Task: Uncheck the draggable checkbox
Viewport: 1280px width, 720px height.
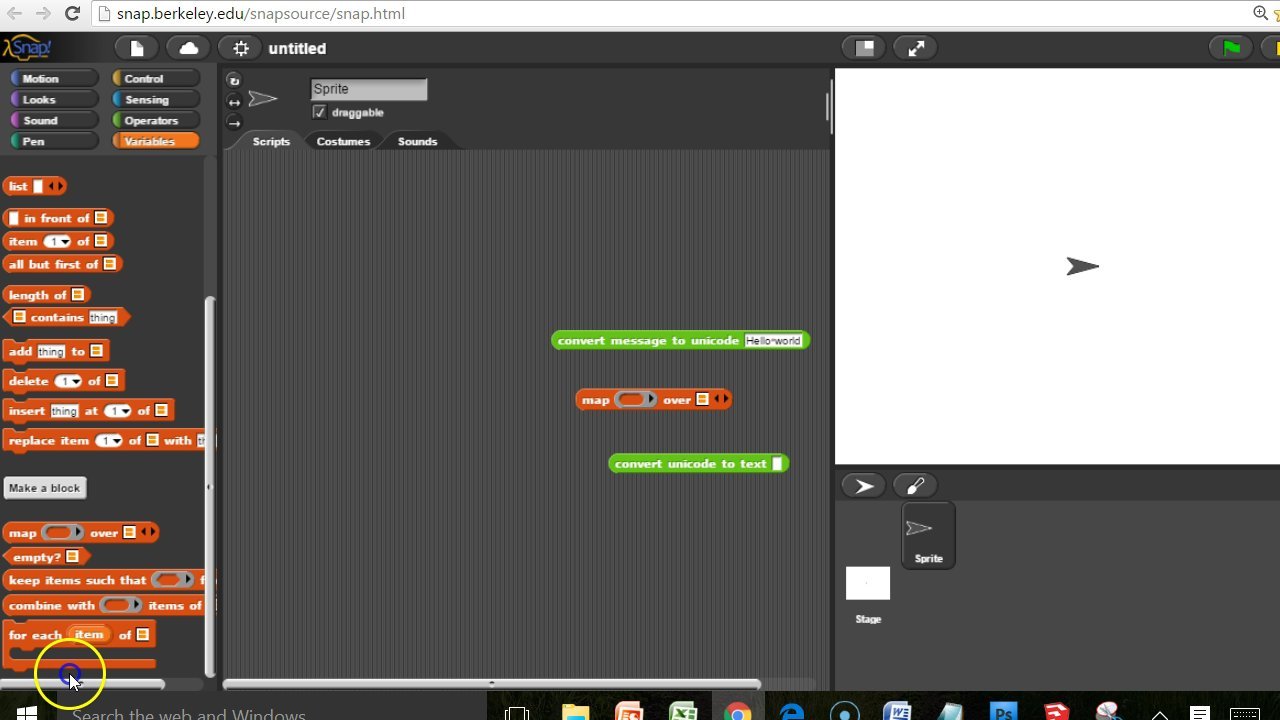Action: tap(319, 112)
